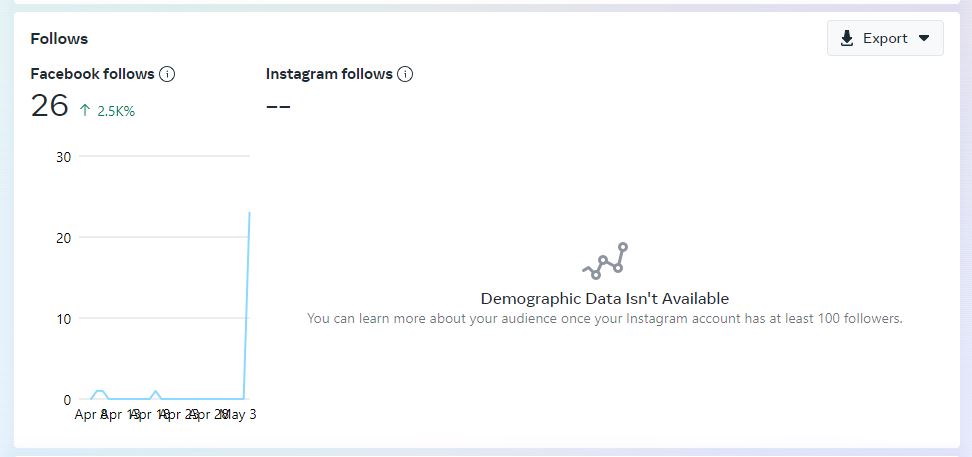This screenshot has width=972, height=457.
Task: Click the Export button label
Action: point(885,38)
